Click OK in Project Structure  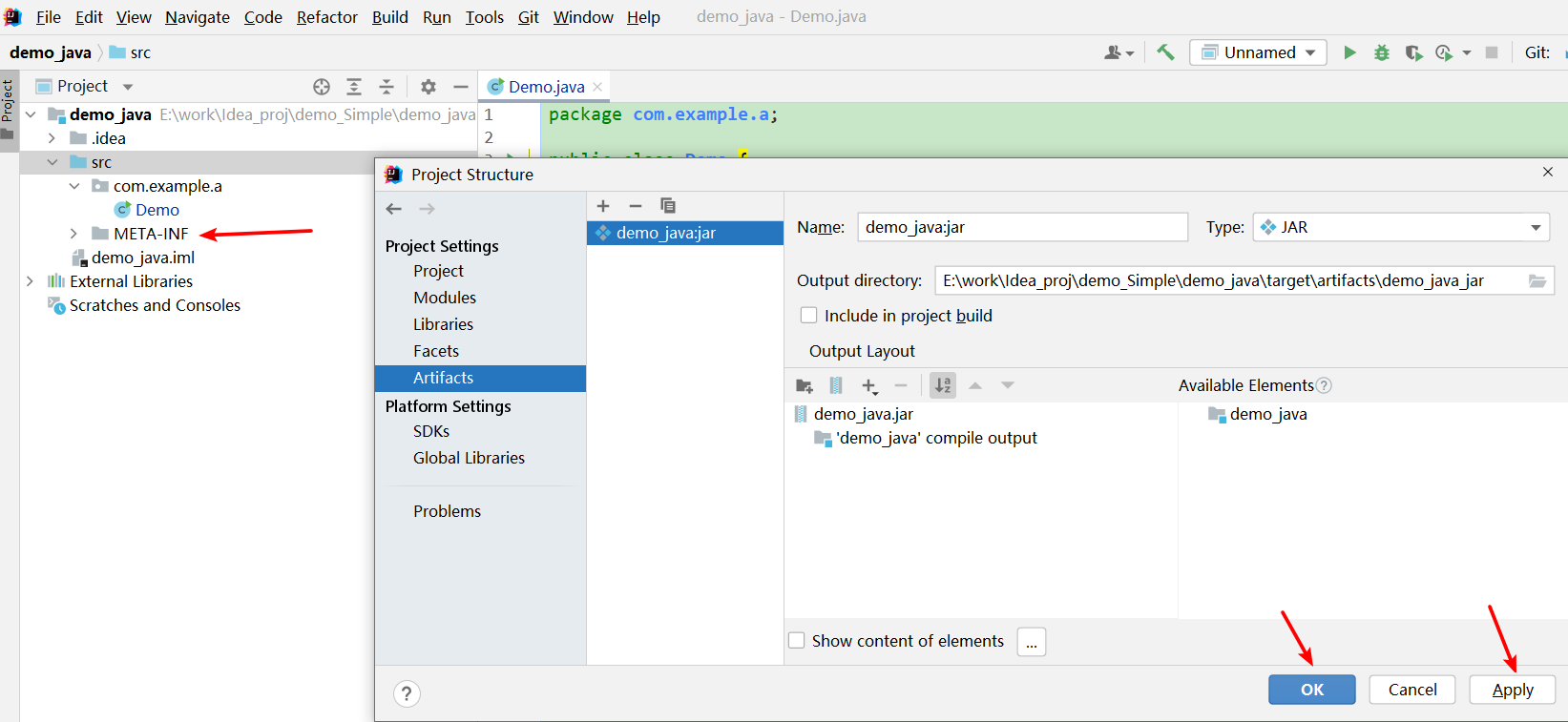coord(1311,690)
